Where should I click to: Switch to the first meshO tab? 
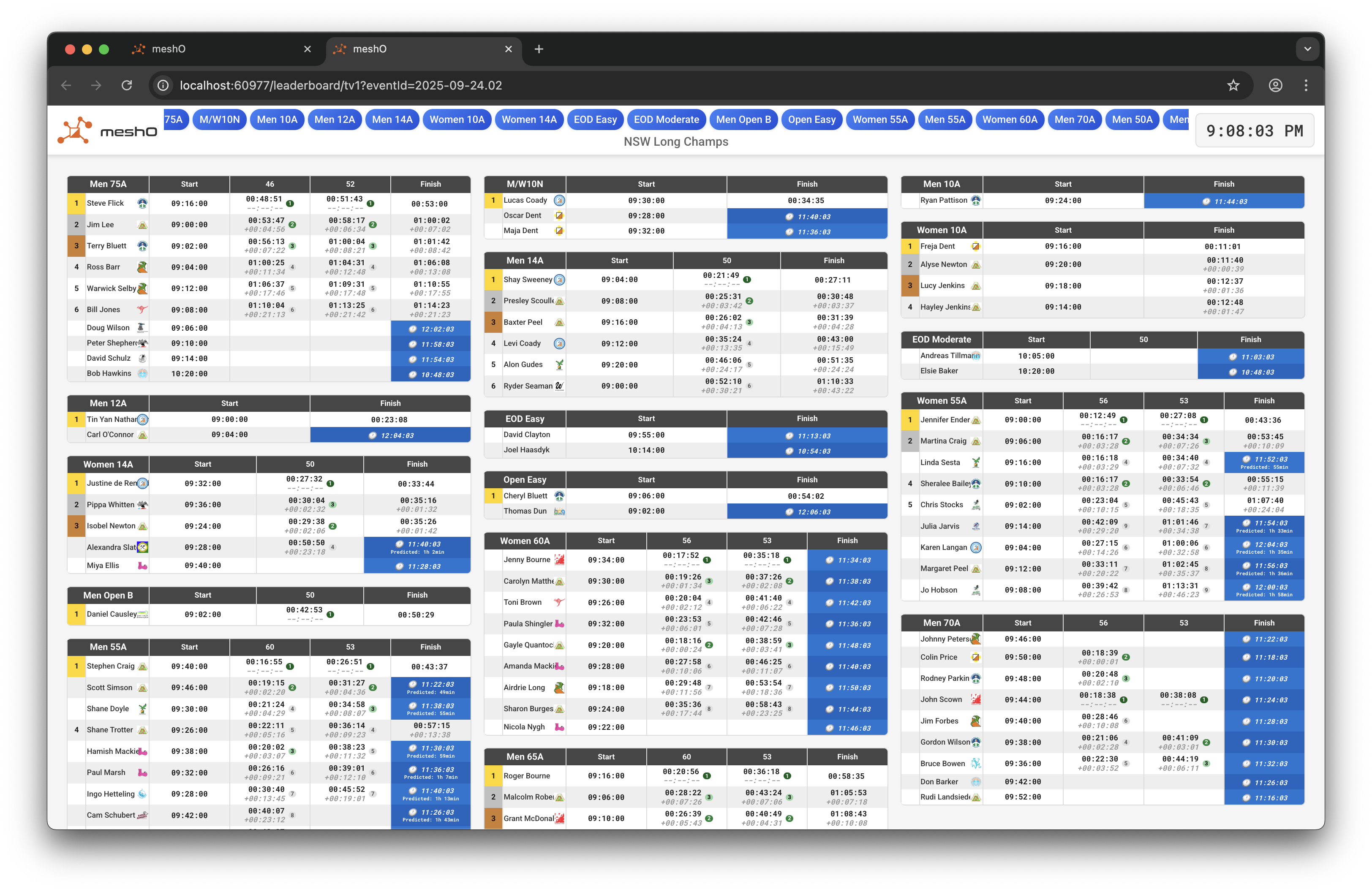click(x=219, y=49)
